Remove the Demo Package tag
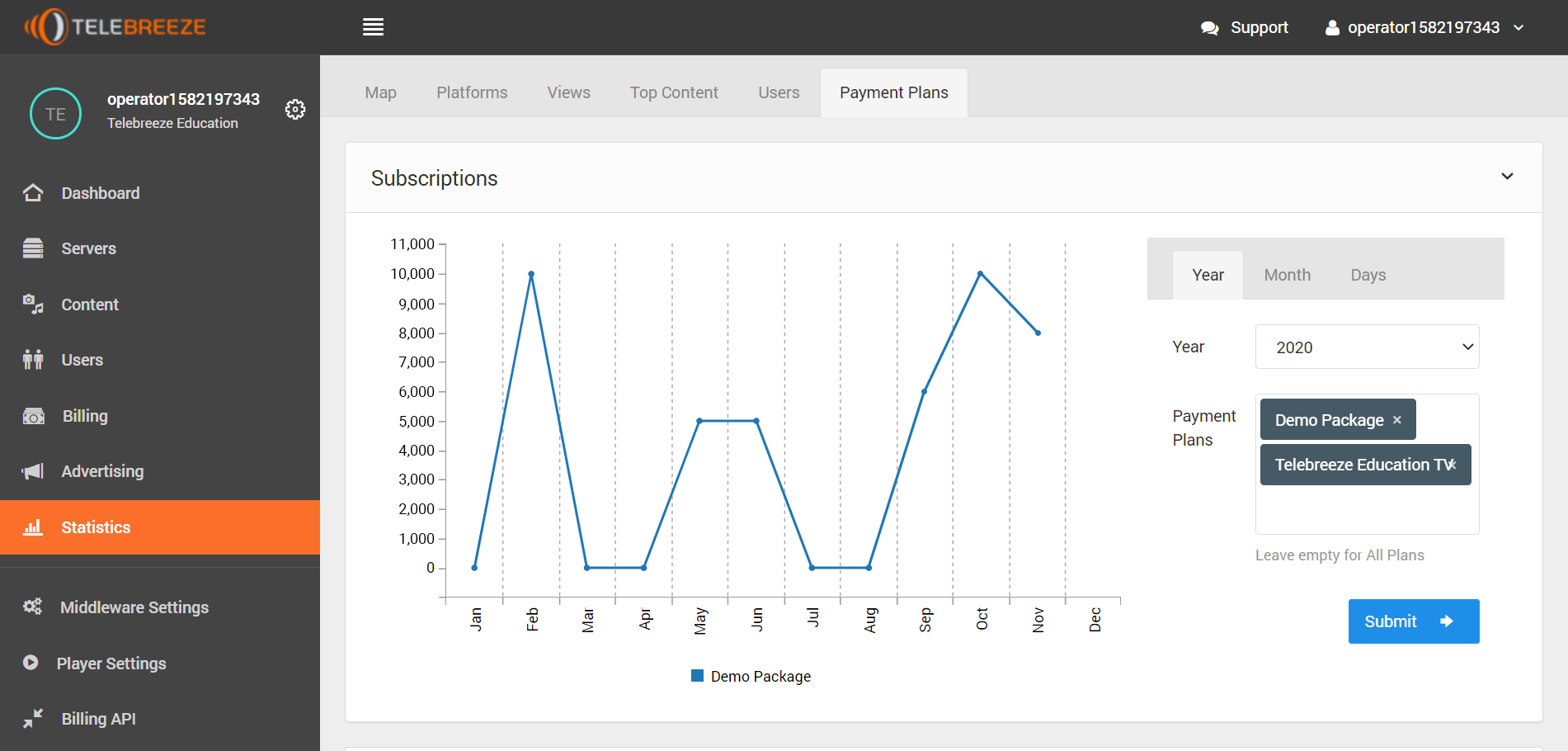Screen dimensions: 1568x751 point(1397,420)
